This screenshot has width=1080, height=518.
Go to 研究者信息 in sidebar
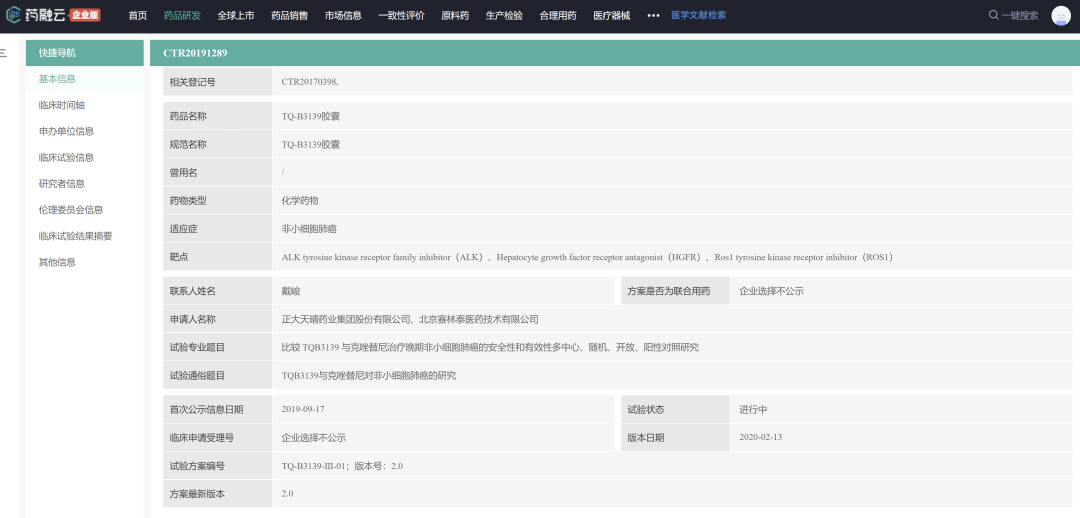tap(62, 183)
